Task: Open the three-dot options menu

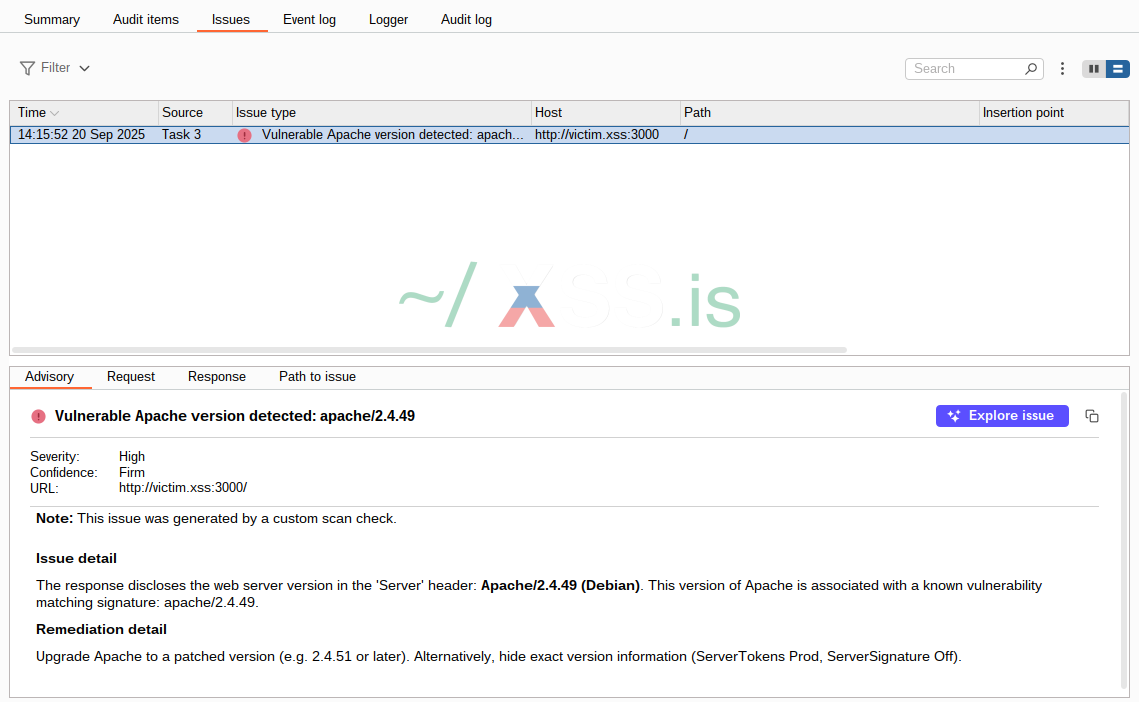Action: pyautogui.click(x=1062, y=69)
